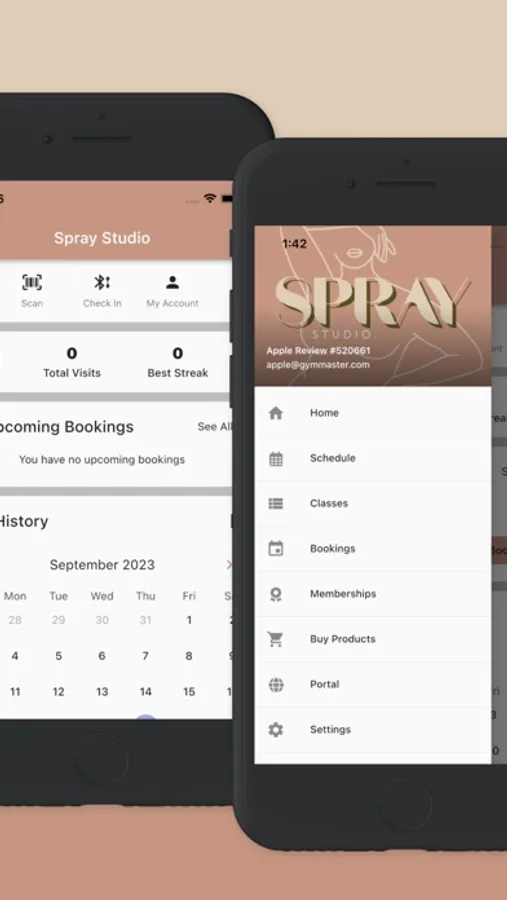
Task: Tap the Bluetooth Check In icon
Action: tap(102, 282)
